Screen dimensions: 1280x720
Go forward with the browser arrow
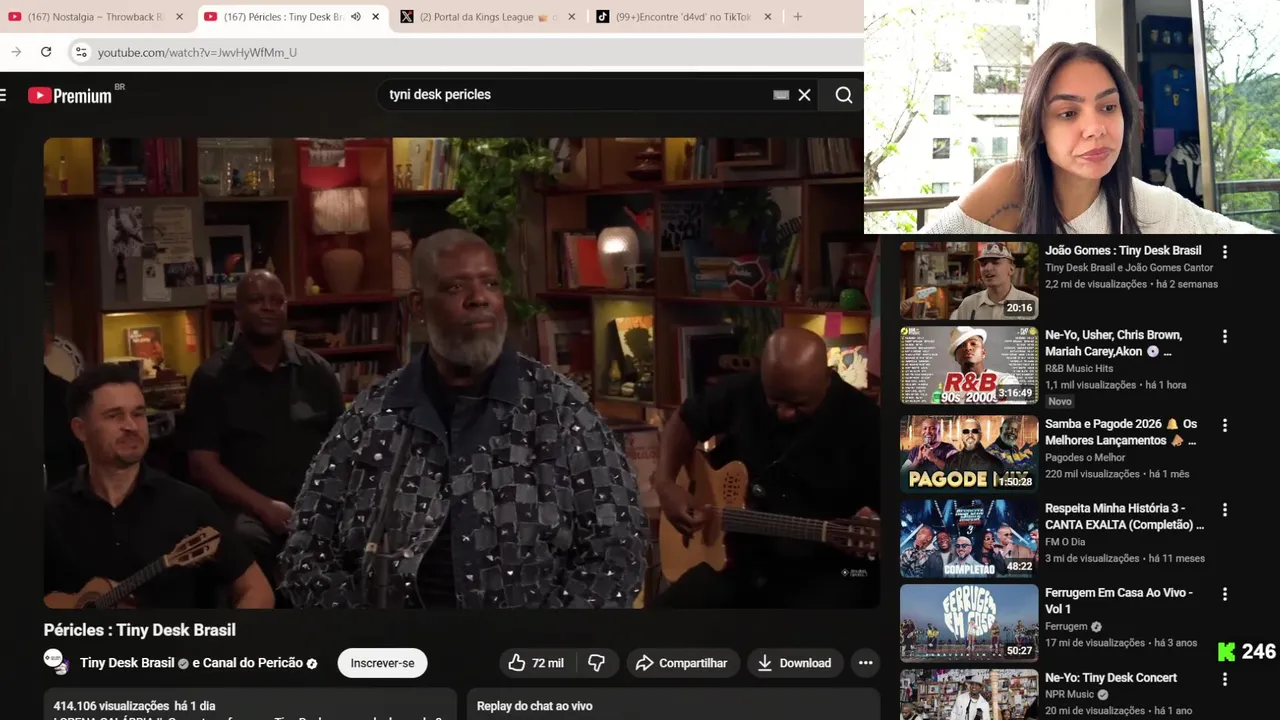(16, 52)
